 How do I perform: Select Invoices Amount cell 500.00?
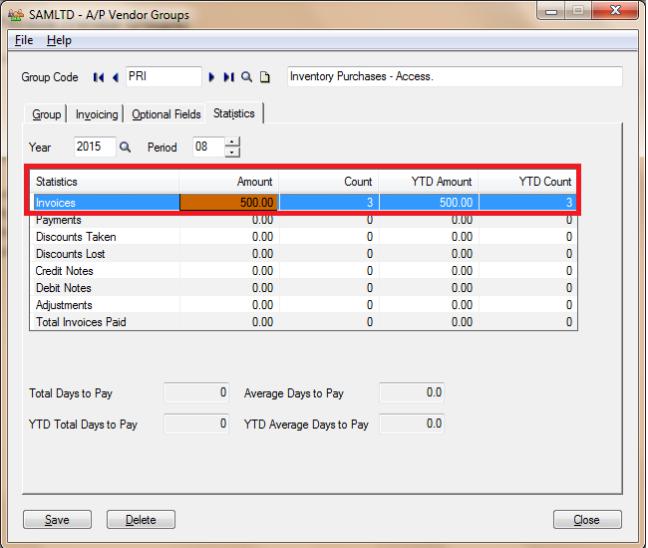coord(229,203)
